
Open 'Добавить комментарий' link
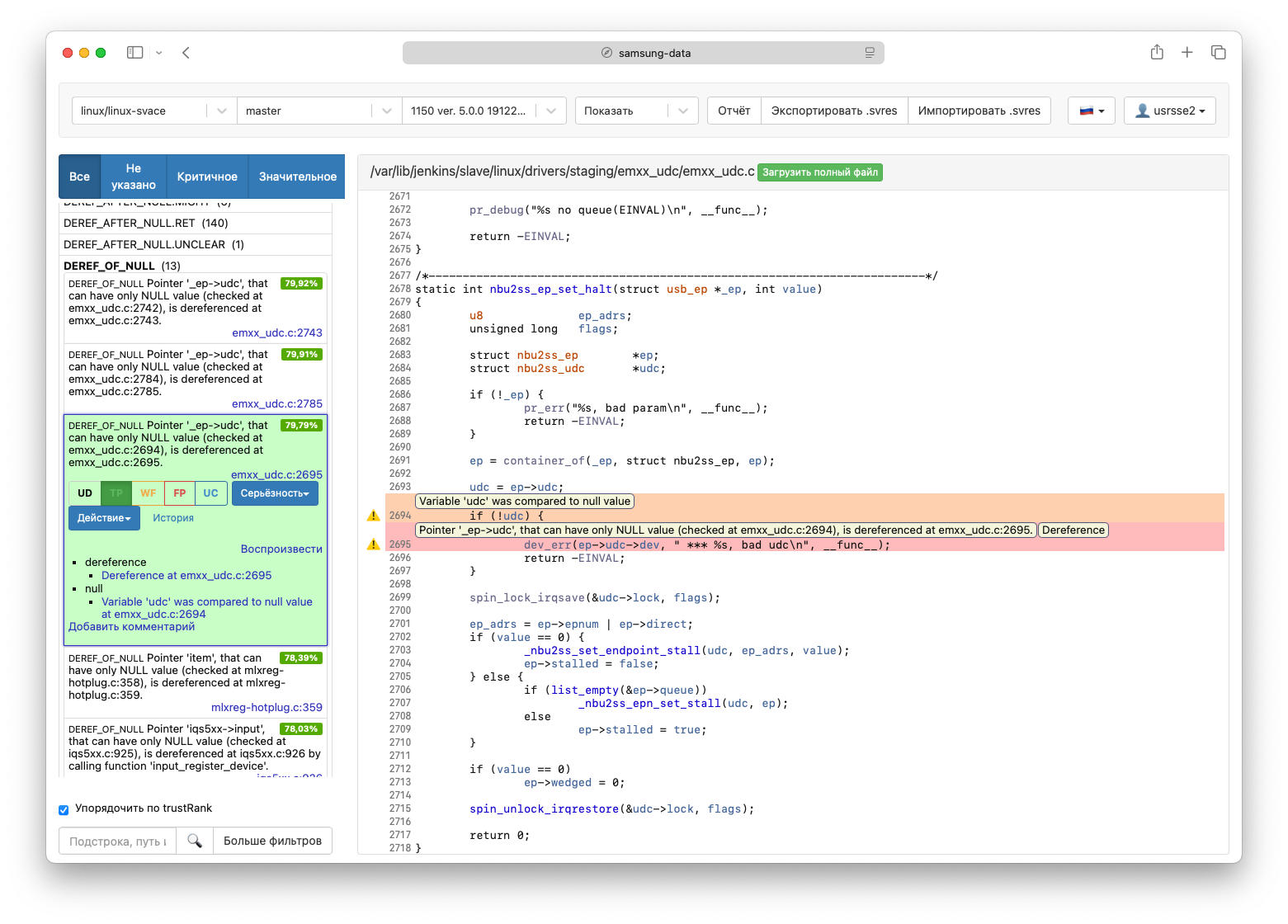point(132,627)
